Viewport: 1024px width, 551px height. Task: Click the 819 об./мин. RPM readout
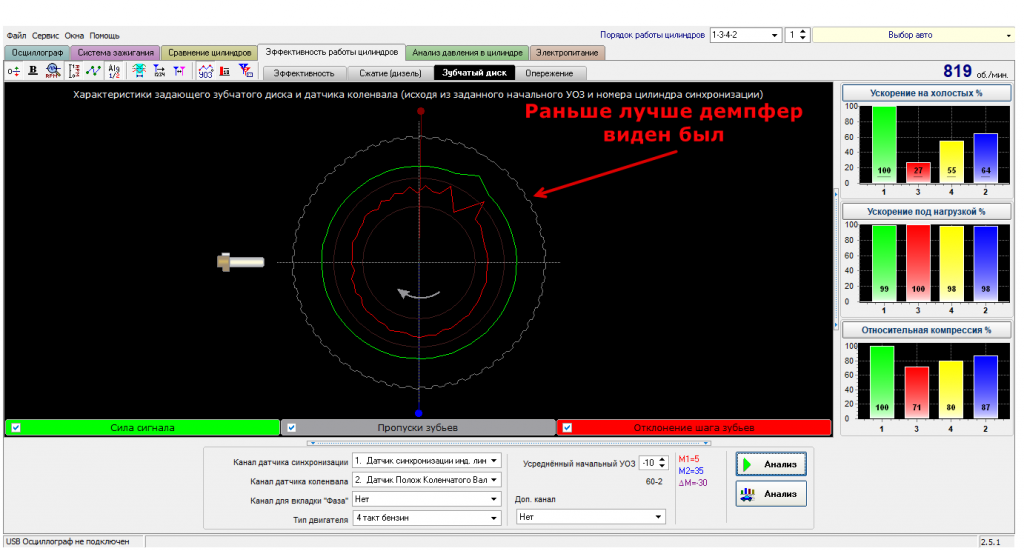pyautogui.click(x=976, y=72)
